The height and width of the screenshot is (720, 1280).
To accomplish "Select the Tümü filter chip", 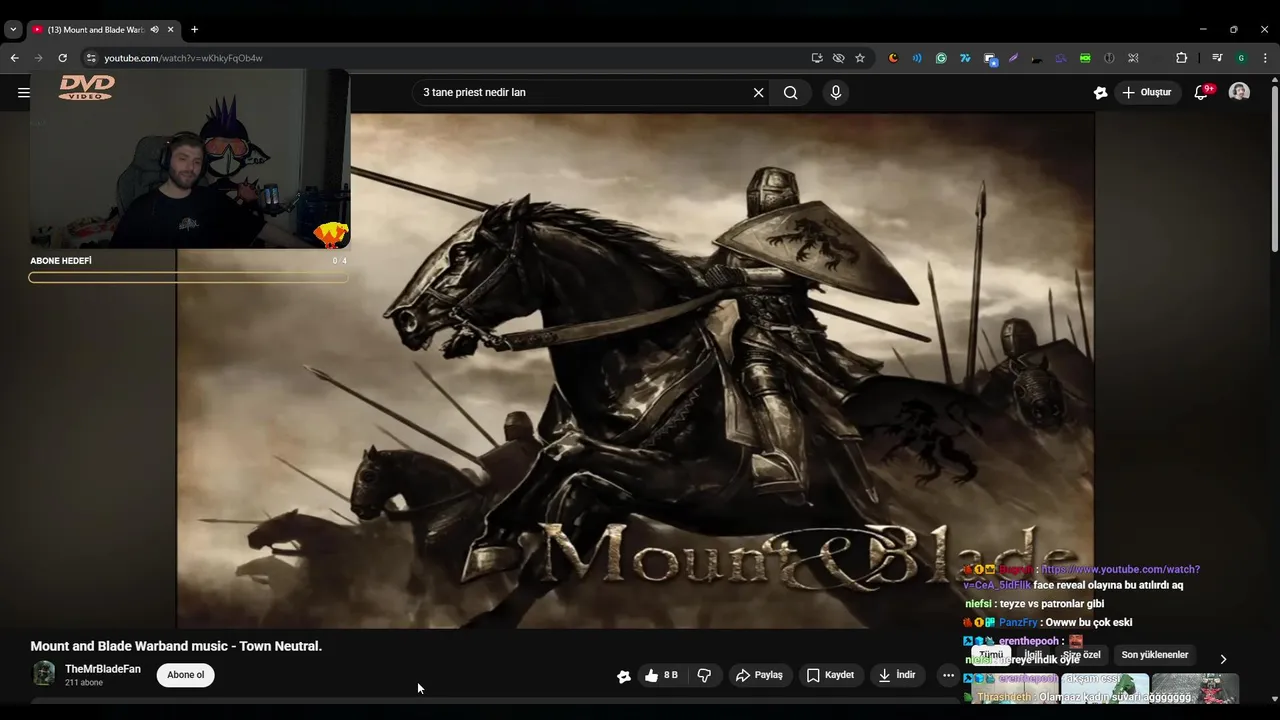I will point(991,655).
